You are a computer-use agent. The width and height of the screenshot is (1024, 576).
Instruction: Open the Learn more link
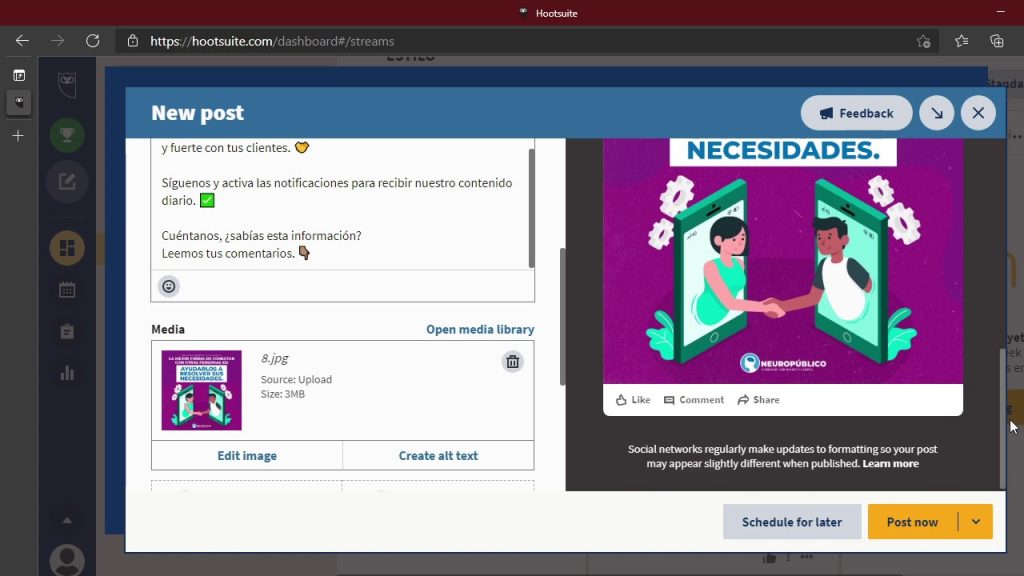(891, 463)
